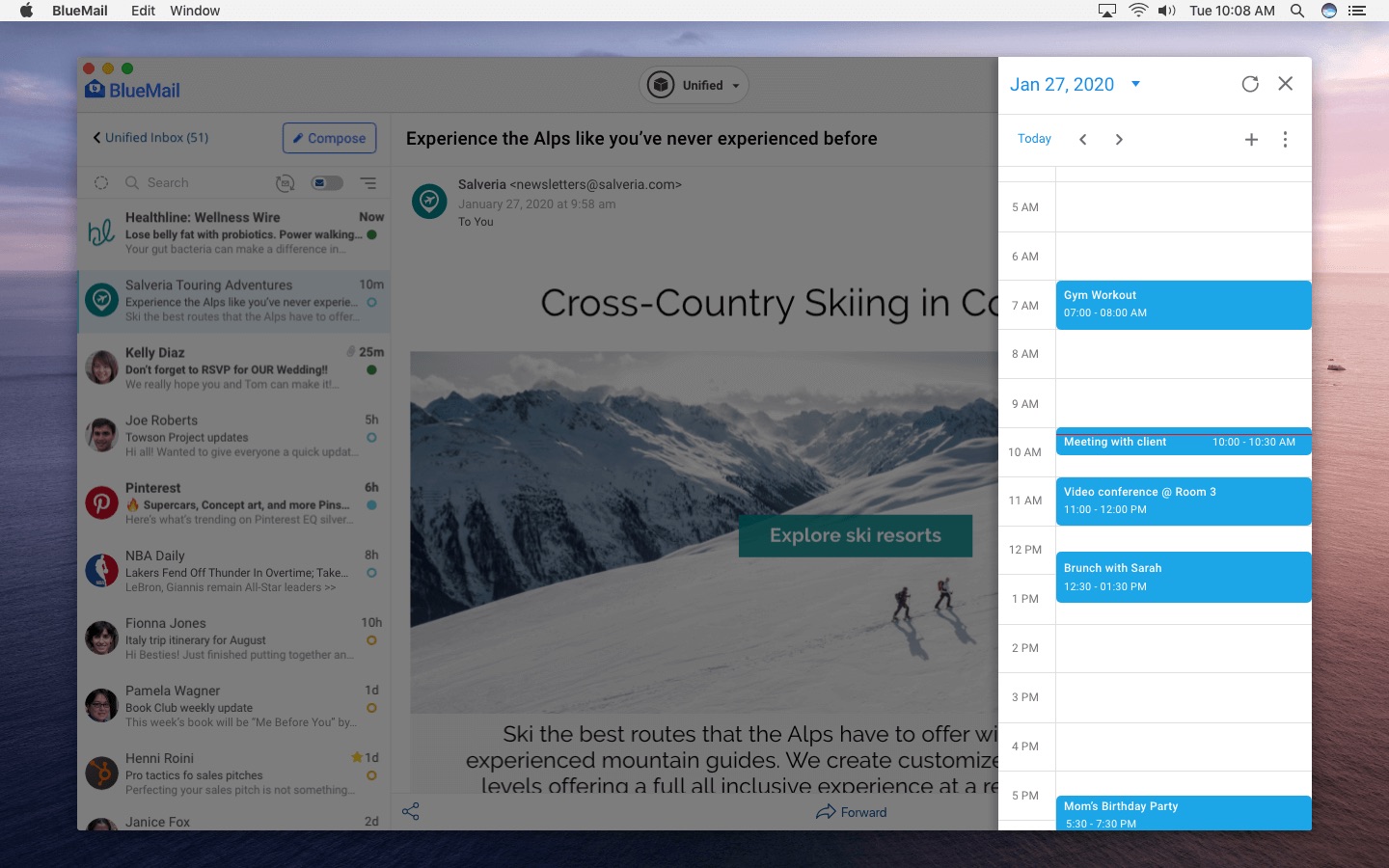1389x868 pixels.
Task: Open the Video conference @ Room 3 event
Action: coord(1184,501)
